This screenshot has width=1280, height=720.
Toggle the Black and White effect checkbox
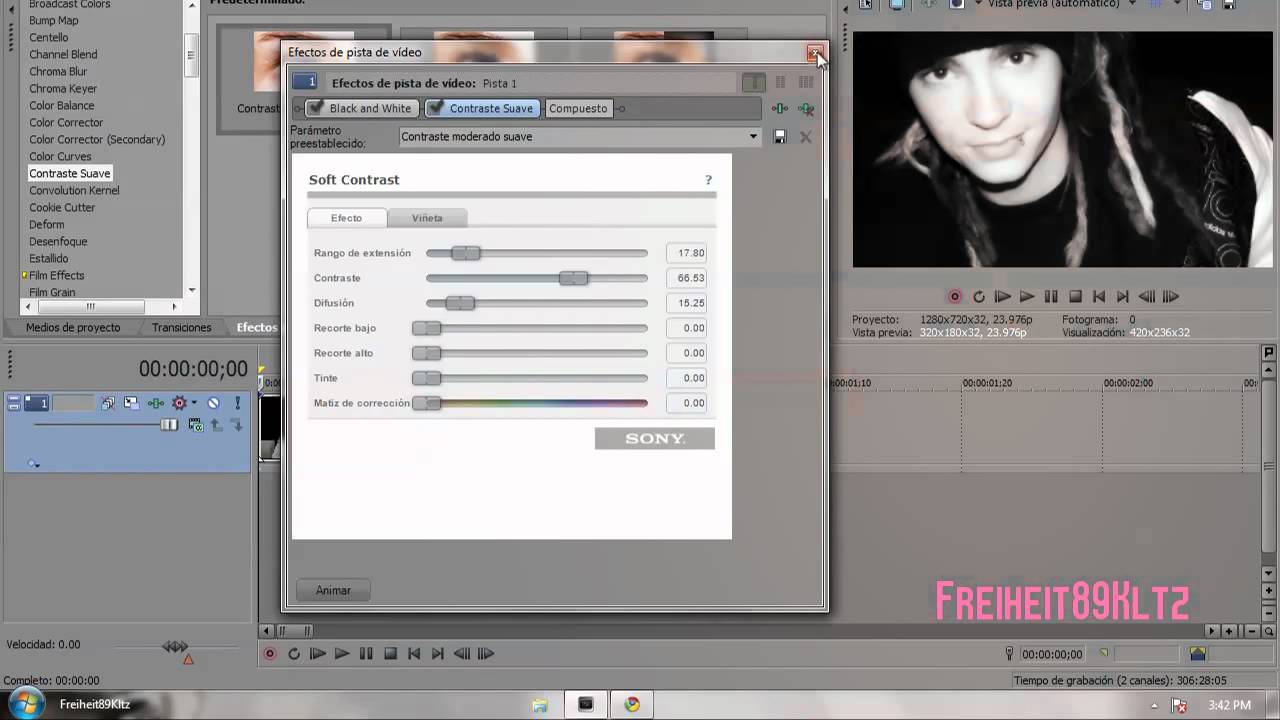(x=315, y=108)
